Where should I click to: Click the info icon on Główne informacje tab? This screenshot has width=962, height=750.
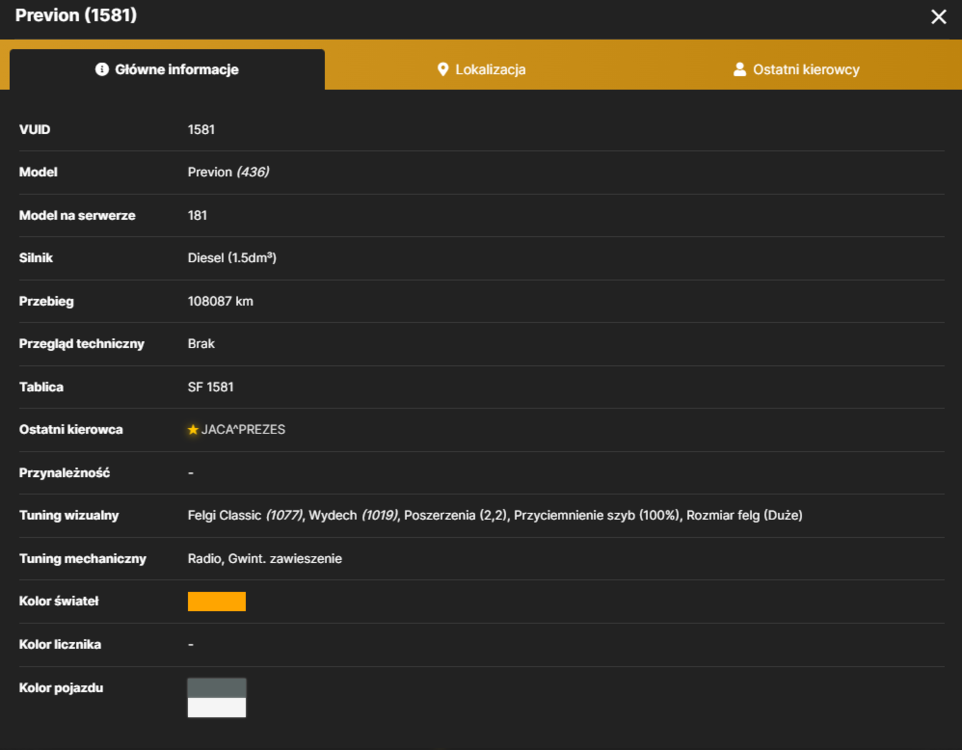coord(102,69)
